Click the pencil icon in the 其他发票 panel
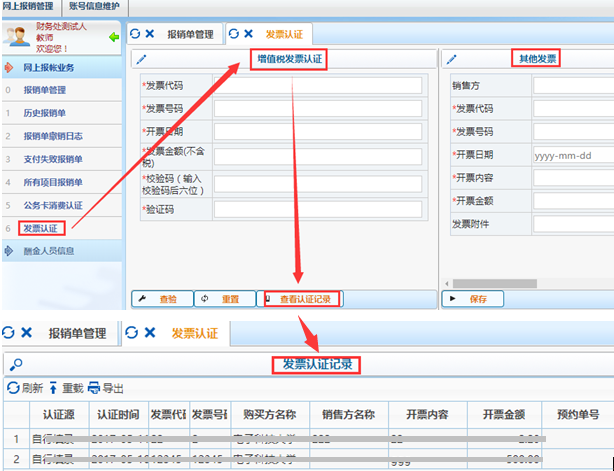Screen dimensions: 614x471 tap(451, 60)
